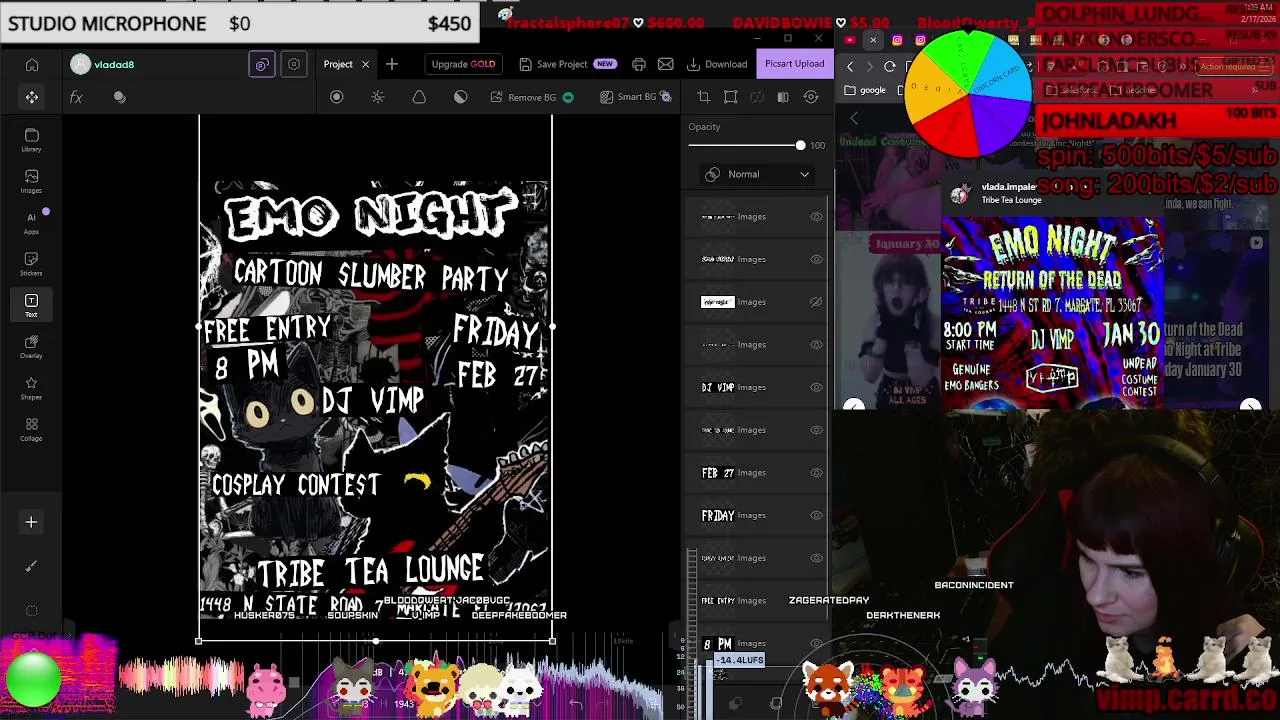Show the hidden third Images layer
1280x720 pixels.
click(816, 302)
